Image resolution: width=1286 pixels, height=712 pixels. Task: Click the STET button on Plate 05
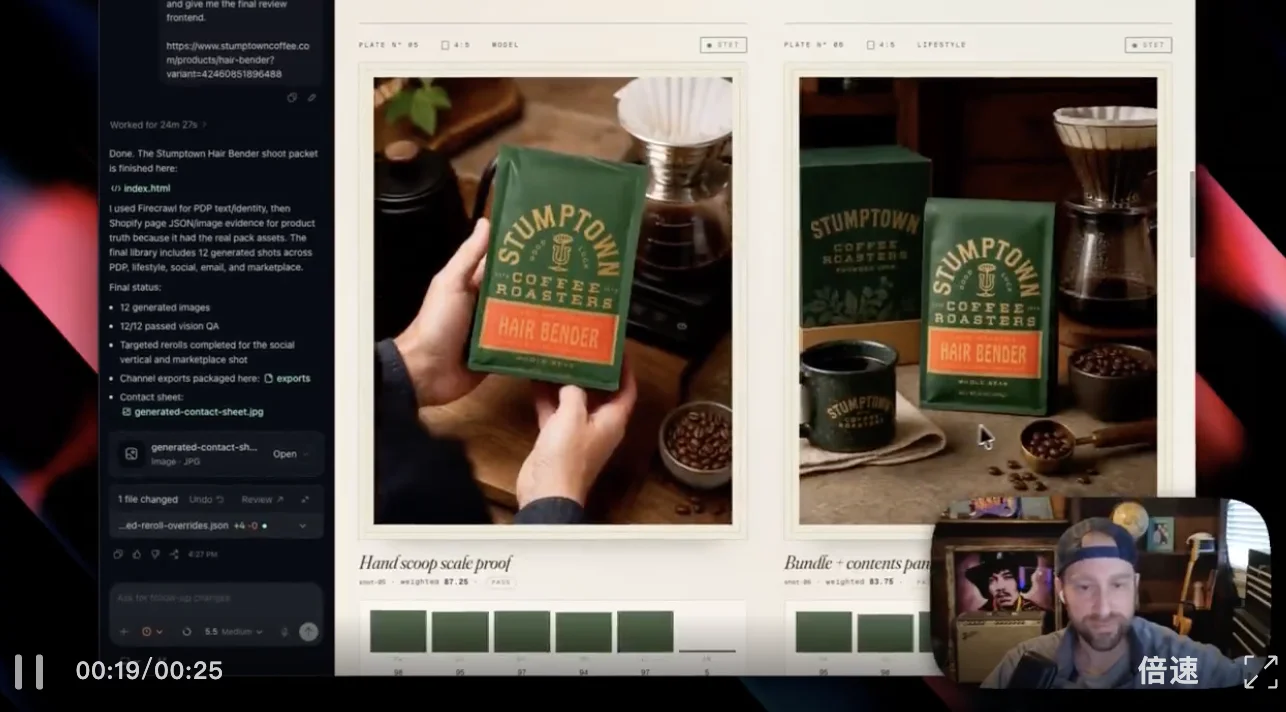pos(723,45)
